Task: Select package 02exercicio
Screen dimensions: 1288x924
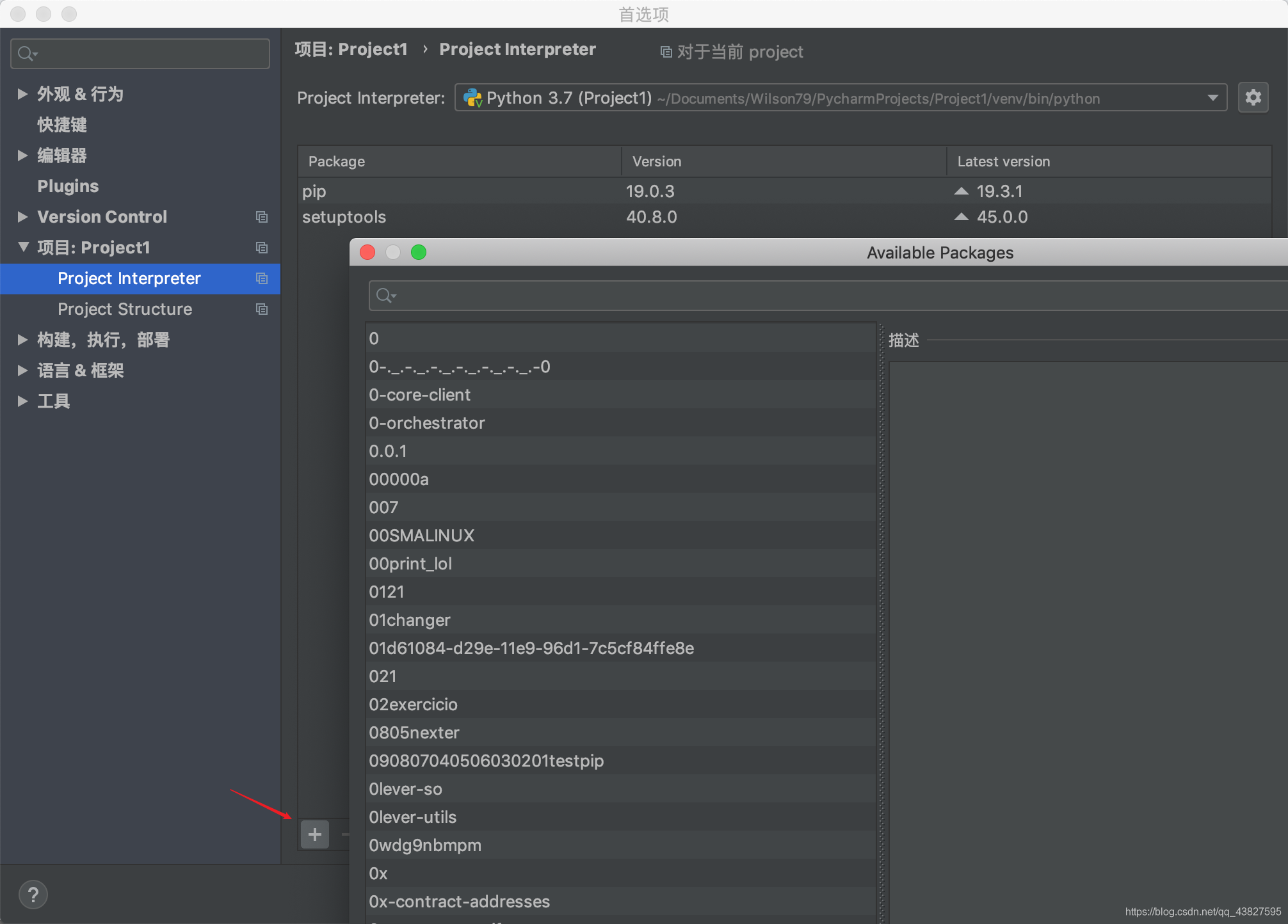Action: [621, 704]
